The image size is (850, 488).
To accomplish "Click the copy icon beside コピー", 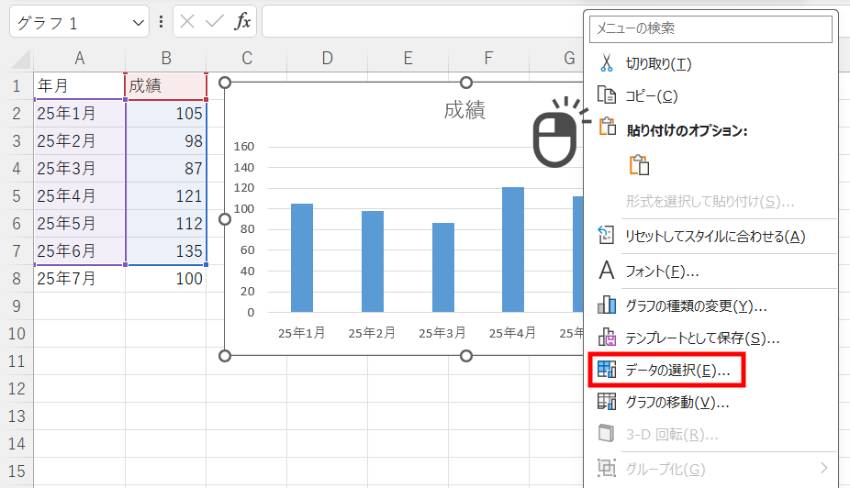I will pos(606,95).
